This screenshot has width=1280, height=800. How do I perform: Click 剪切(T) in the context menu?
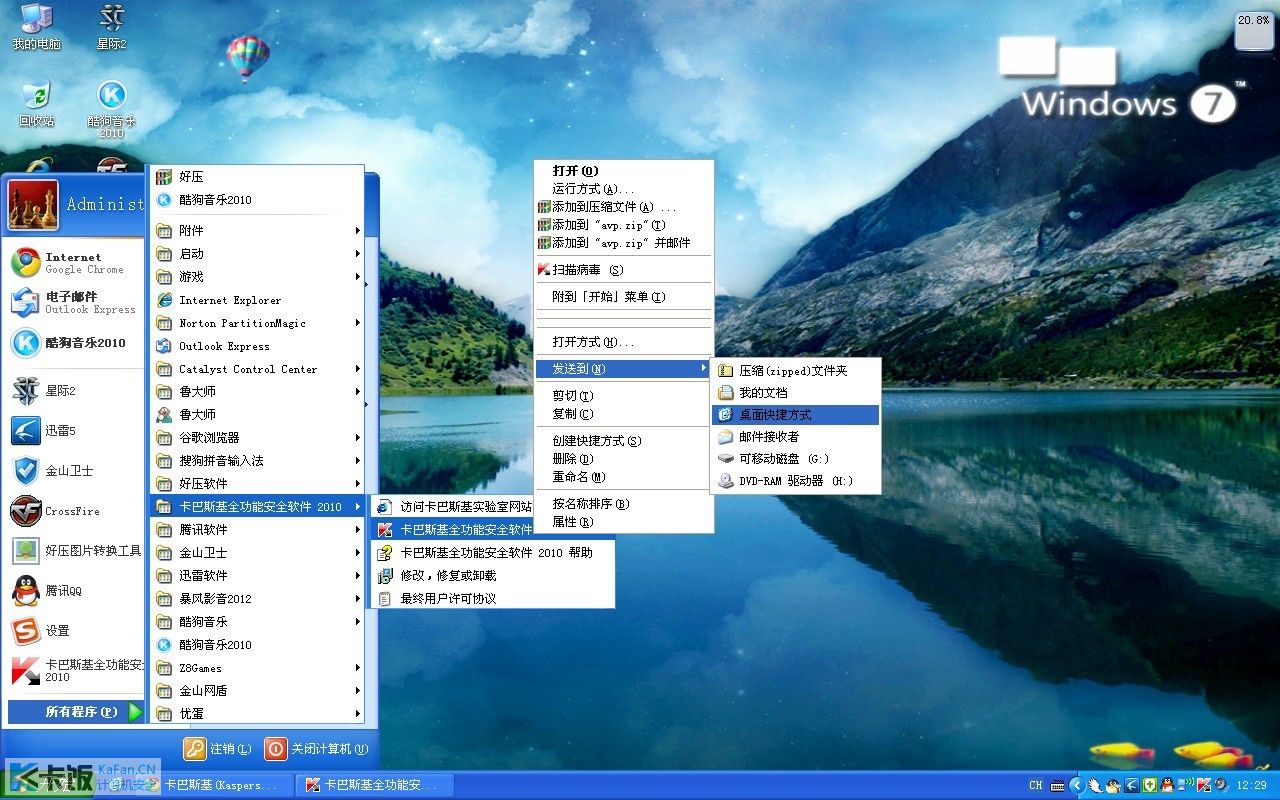click(x=623, y=396)
